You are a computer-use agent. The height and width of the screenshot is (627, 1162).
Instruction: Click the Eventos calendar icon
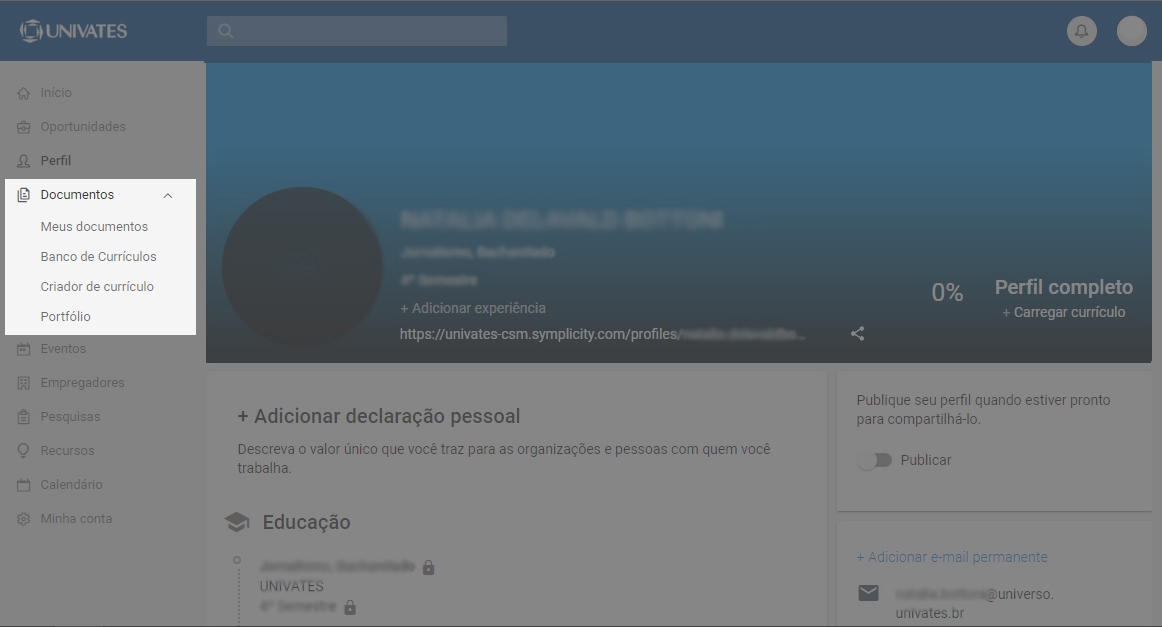(x=24, y=349)
